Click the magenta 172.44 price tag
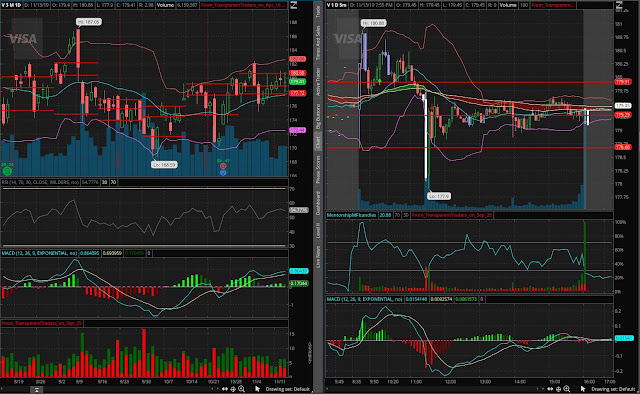The height and width of the screenshot is (394, 640). tap(298, 130)
